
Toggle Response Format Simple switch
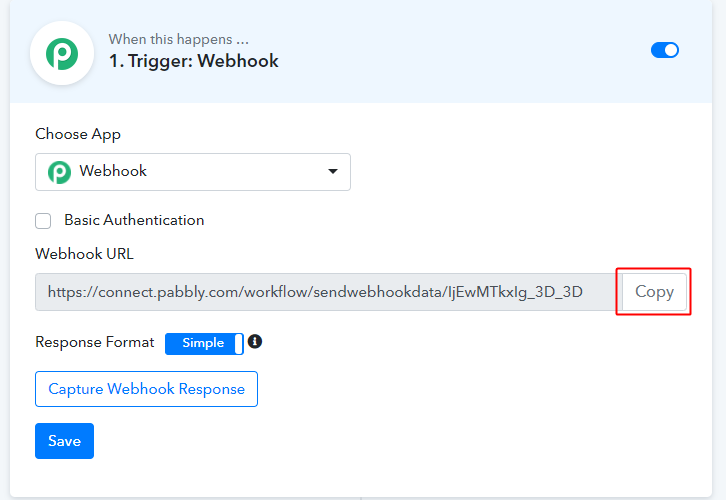tap(204, 344)
